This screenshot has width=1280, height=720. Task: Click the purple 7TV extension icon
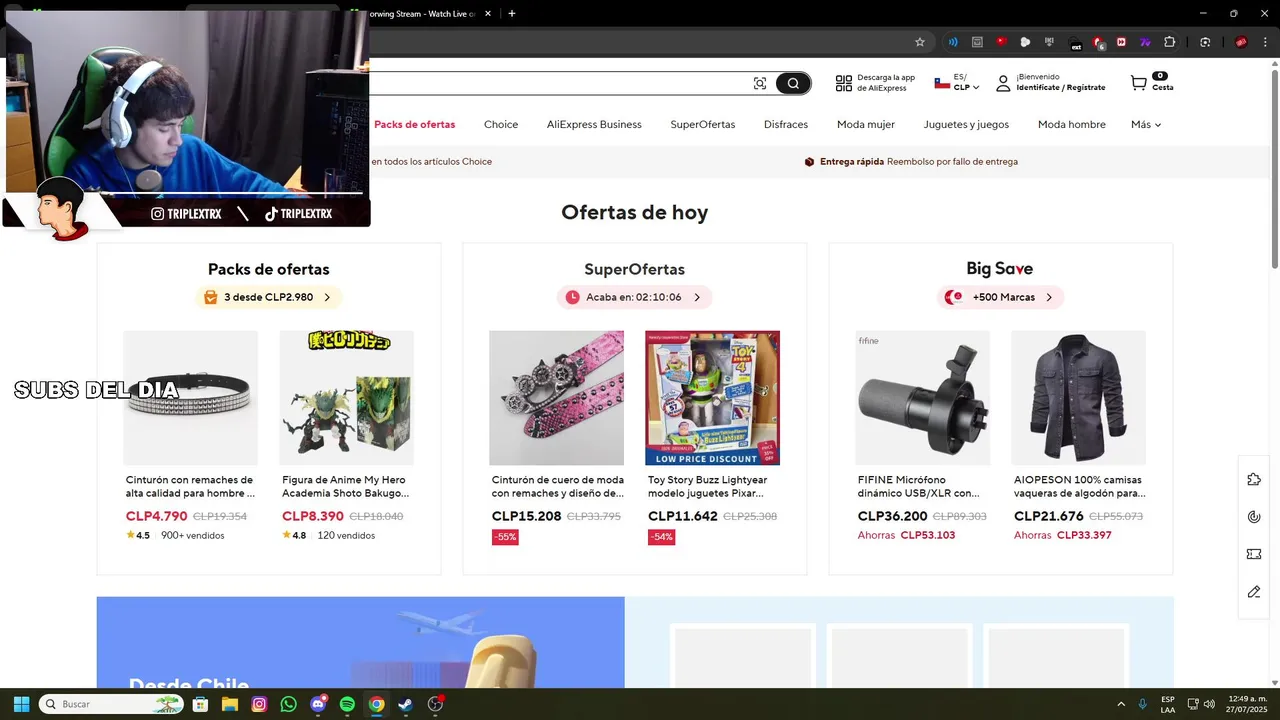click(1145, 42)
